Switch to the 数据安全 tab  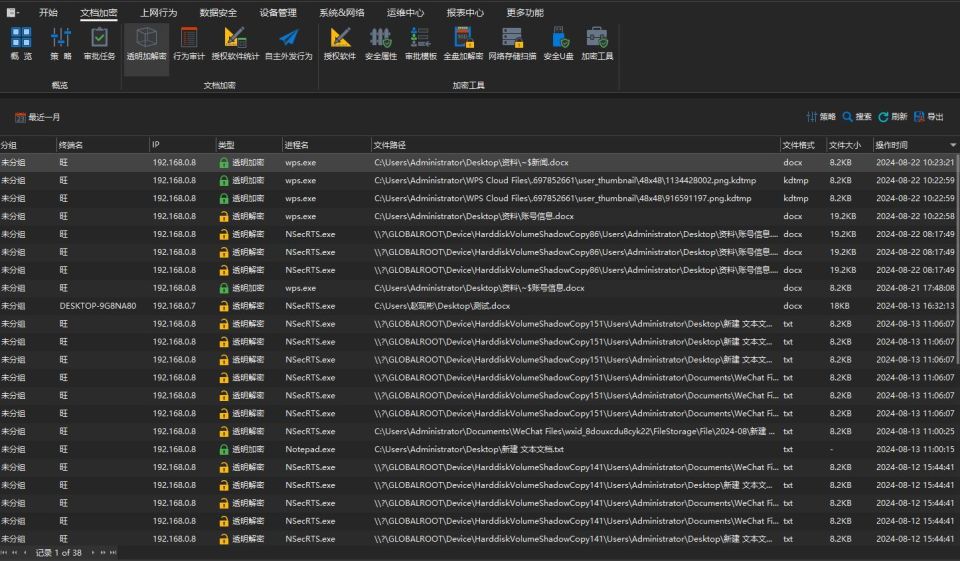click(218, 12)
